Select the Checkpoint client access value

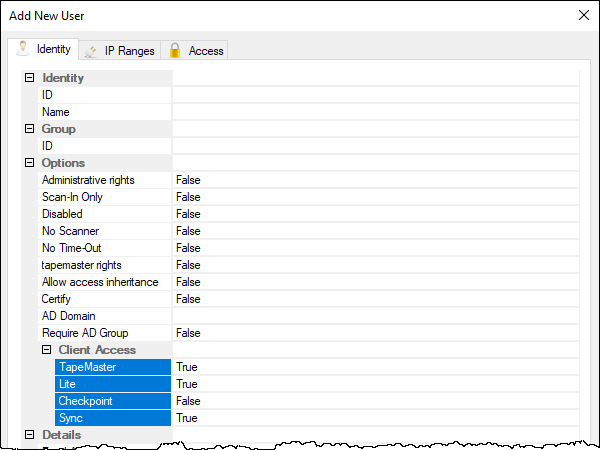click(x=376, y=401)
